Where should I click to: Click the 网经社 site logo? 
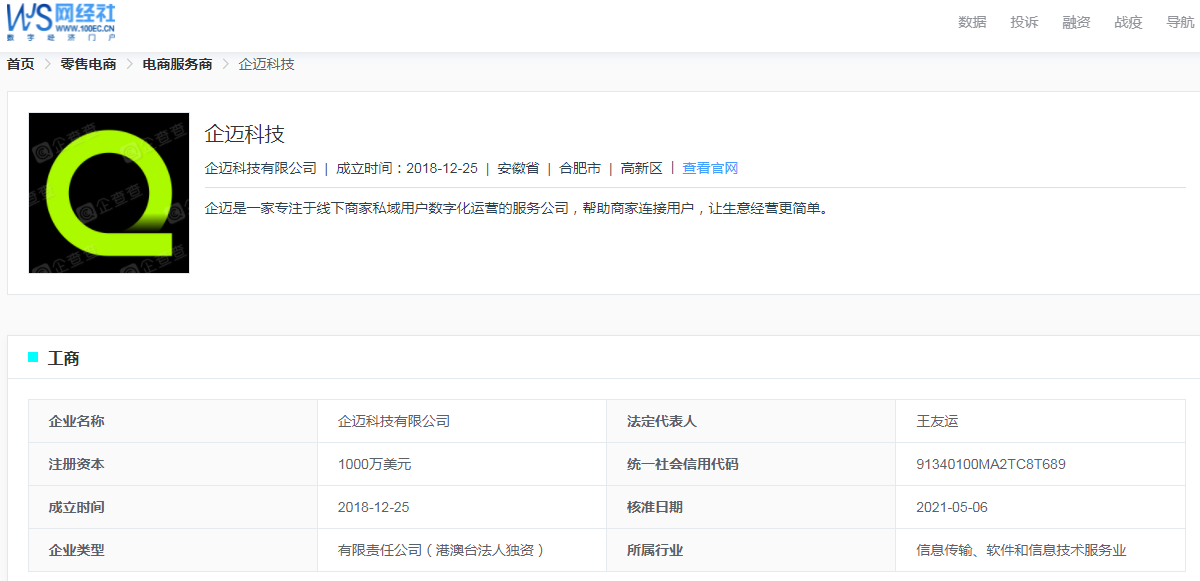click(63, 21)
